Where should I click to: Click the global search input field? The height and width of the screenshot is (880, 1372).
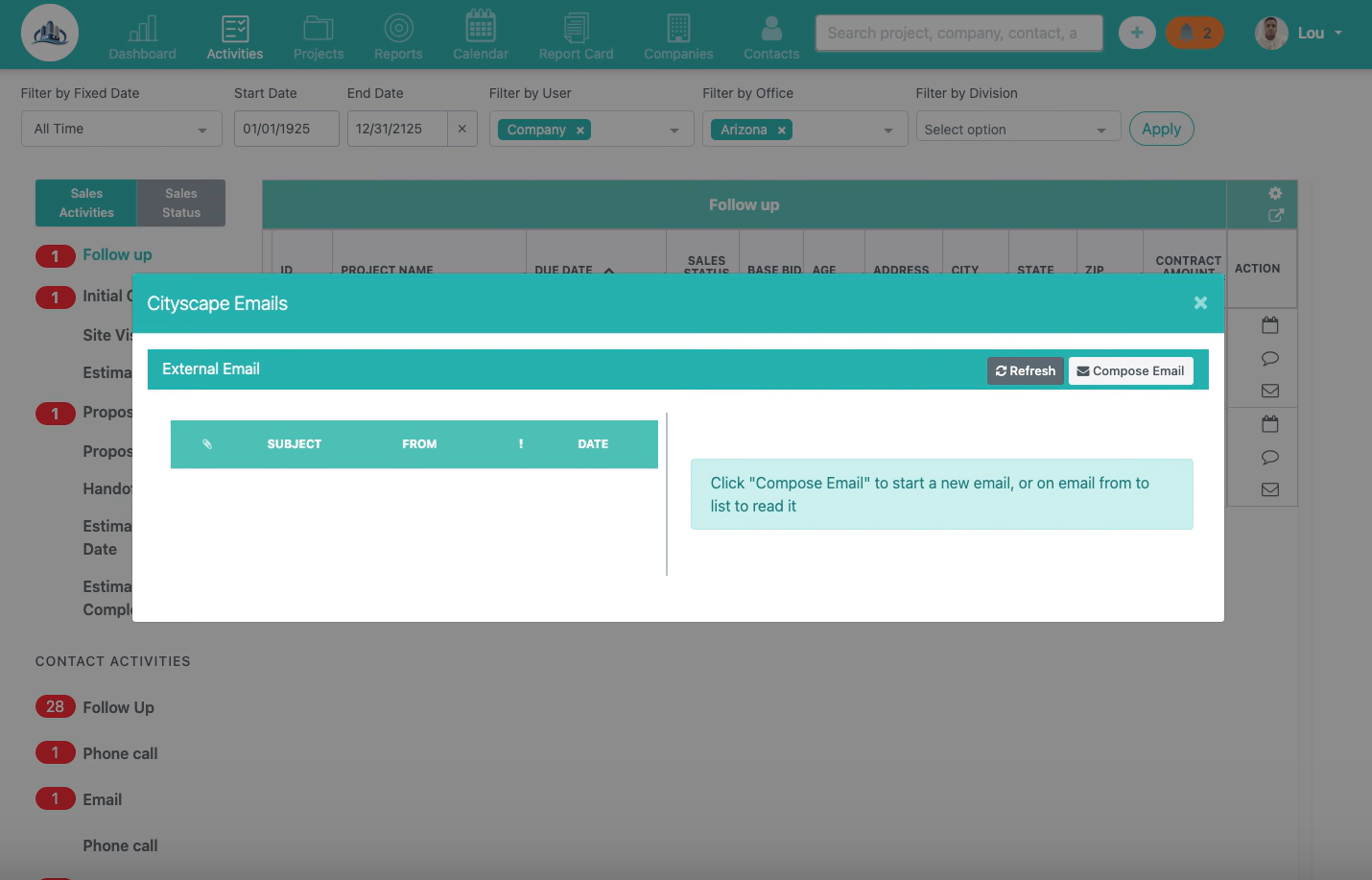(x=958, y=33)
